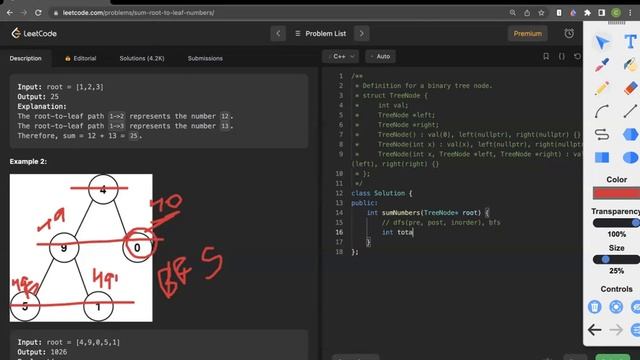The height and width of the screenshot is (360, 640).
Task: Open the C++ language dropdown
Action: point(340,56)
